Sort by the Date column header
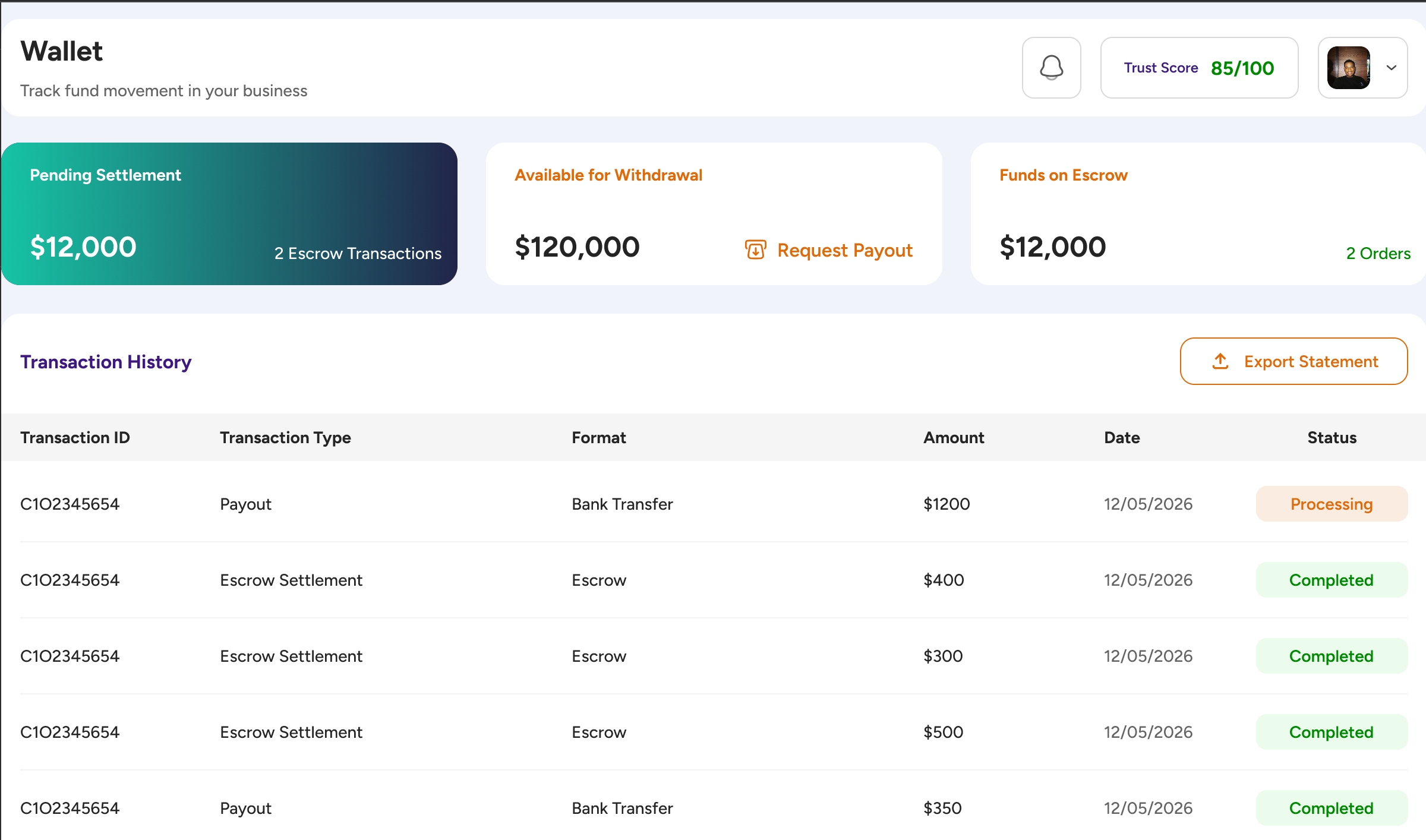This screenshot has height=840, width=1426. pyautogui.click(x=1121, y=438)
